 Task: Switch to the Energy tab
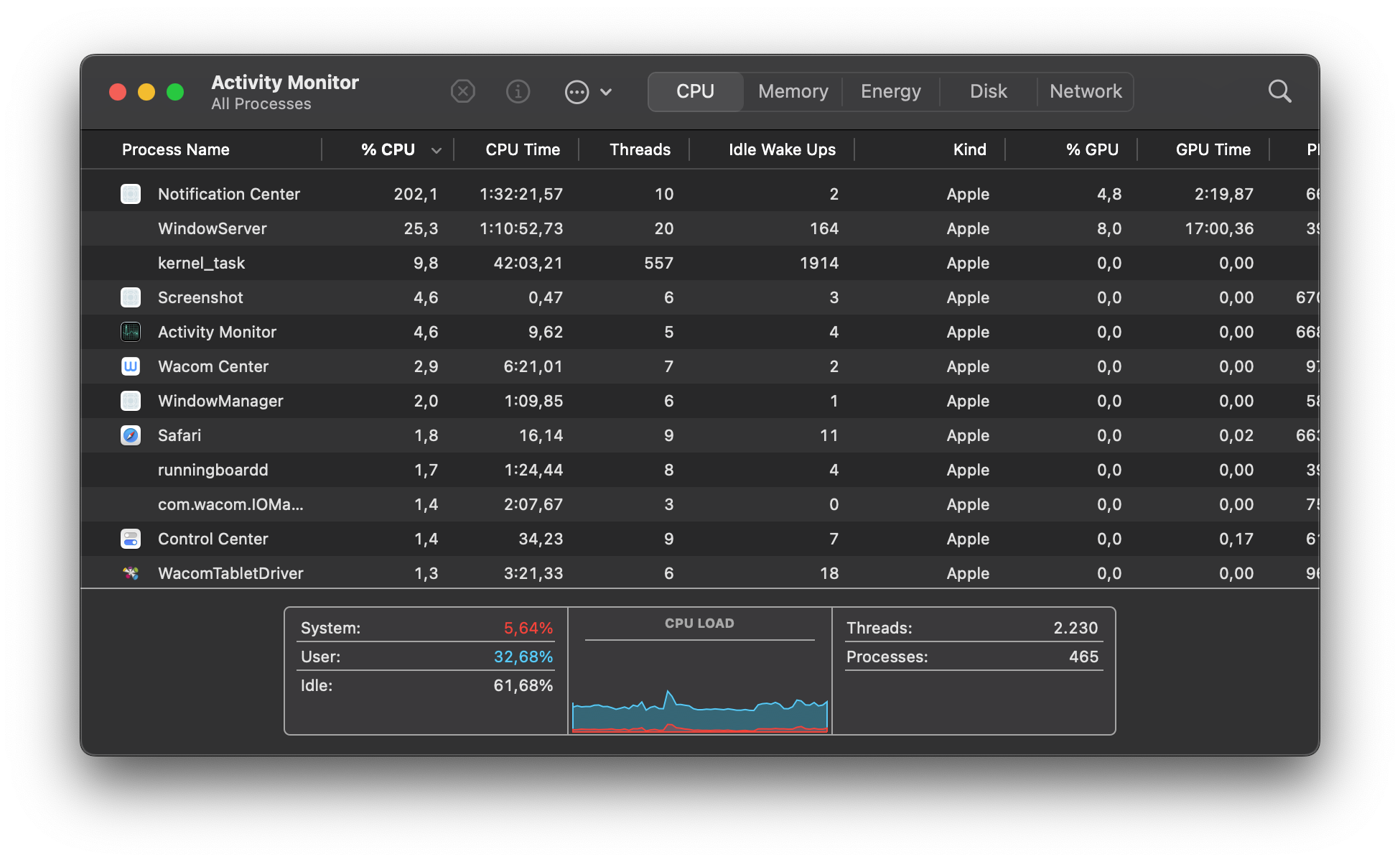point(890,92)
